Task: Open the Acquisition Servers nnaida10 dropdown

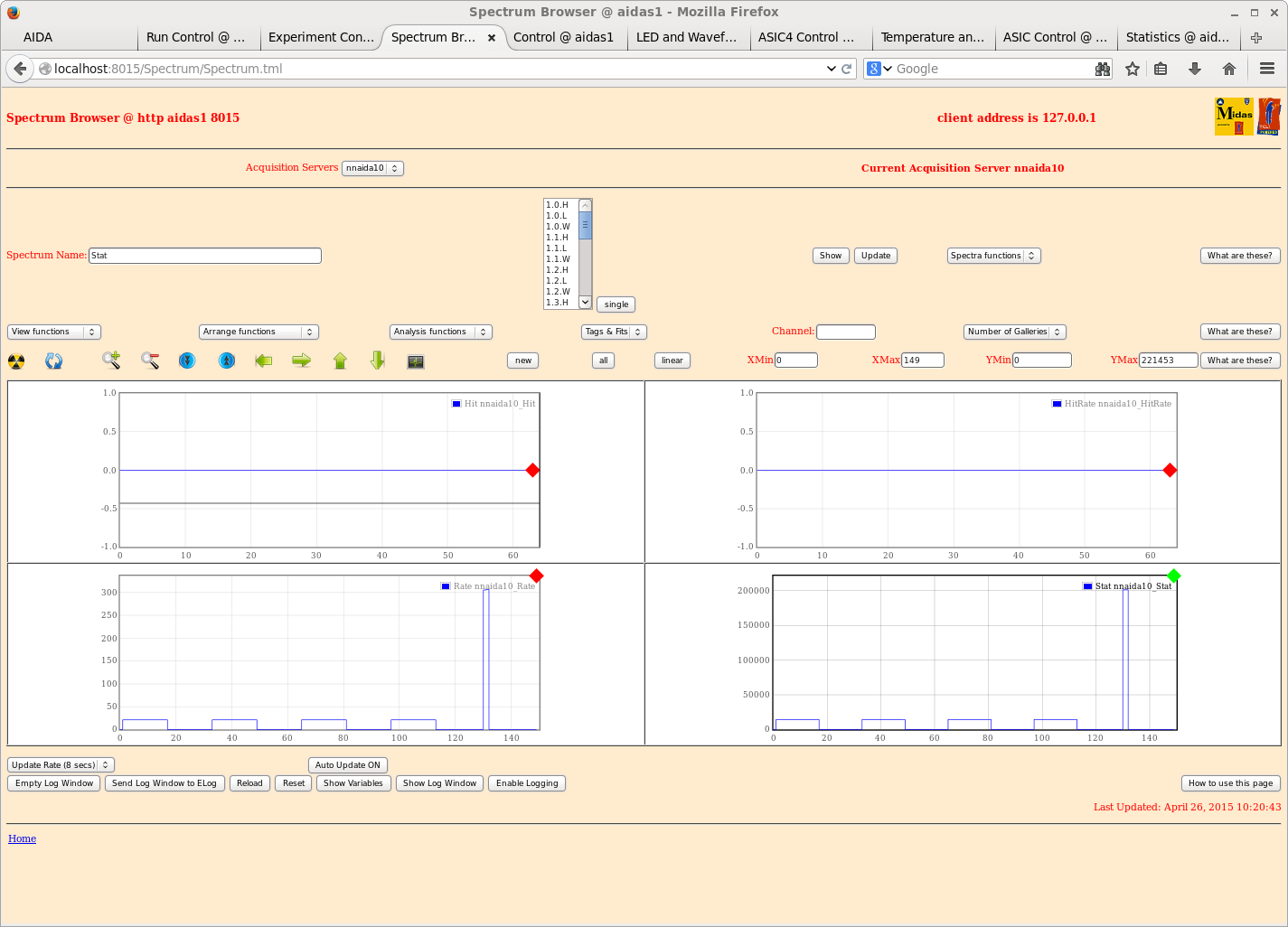Action: (x=372, y=168)
